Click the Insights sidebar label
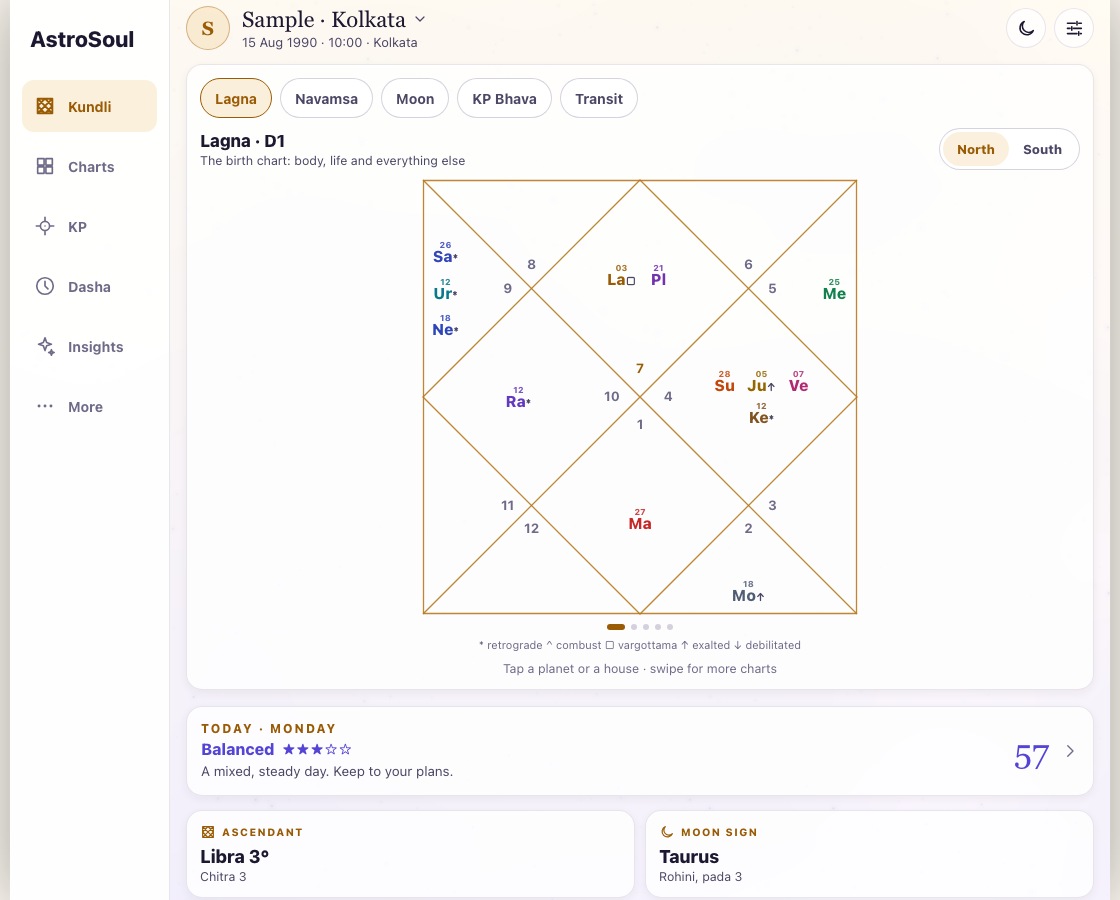This screenshot has width=1120, height=900. tap(96, 347)
